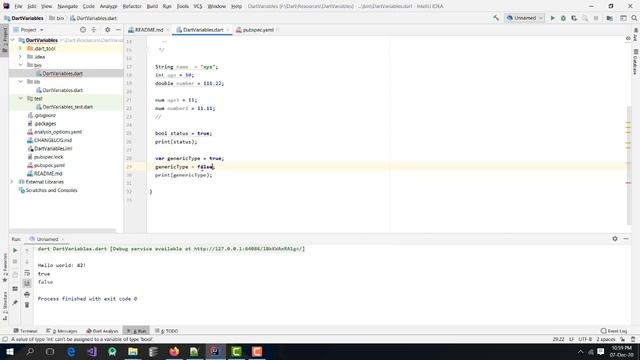Run the program with the green play button

point(553,18)
